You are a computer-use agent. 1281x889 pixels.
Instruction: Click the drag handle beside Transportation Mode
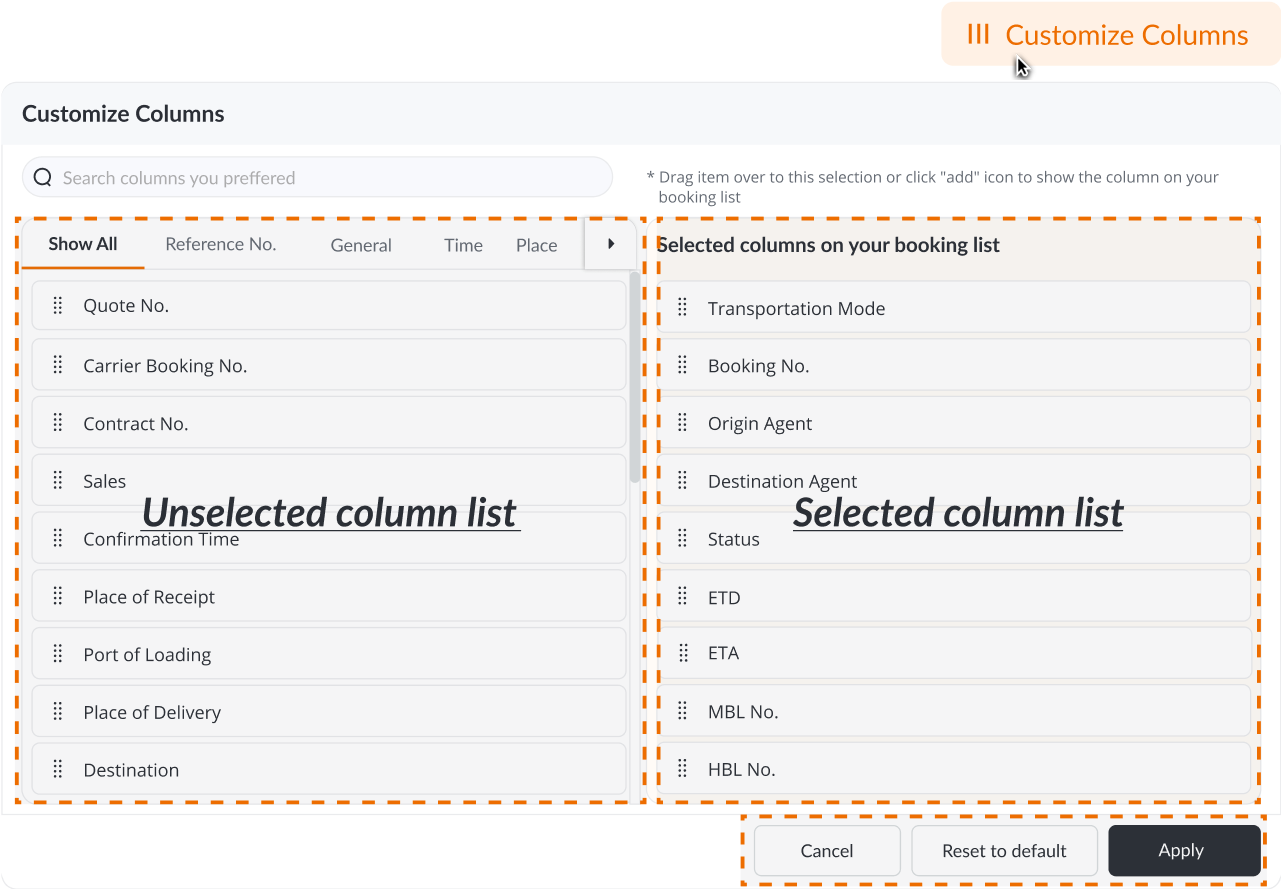(683, 308)
